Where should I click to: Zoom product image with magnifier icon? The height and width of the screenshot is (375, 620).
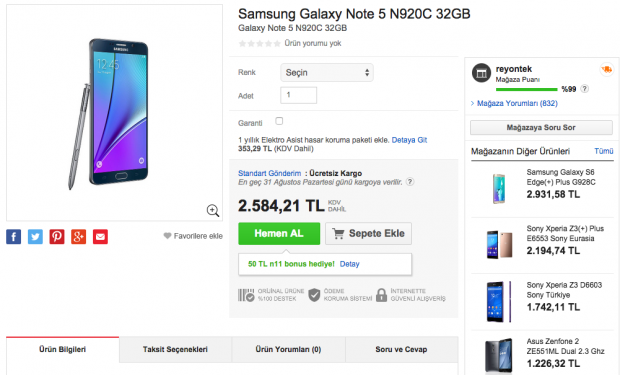213,210
